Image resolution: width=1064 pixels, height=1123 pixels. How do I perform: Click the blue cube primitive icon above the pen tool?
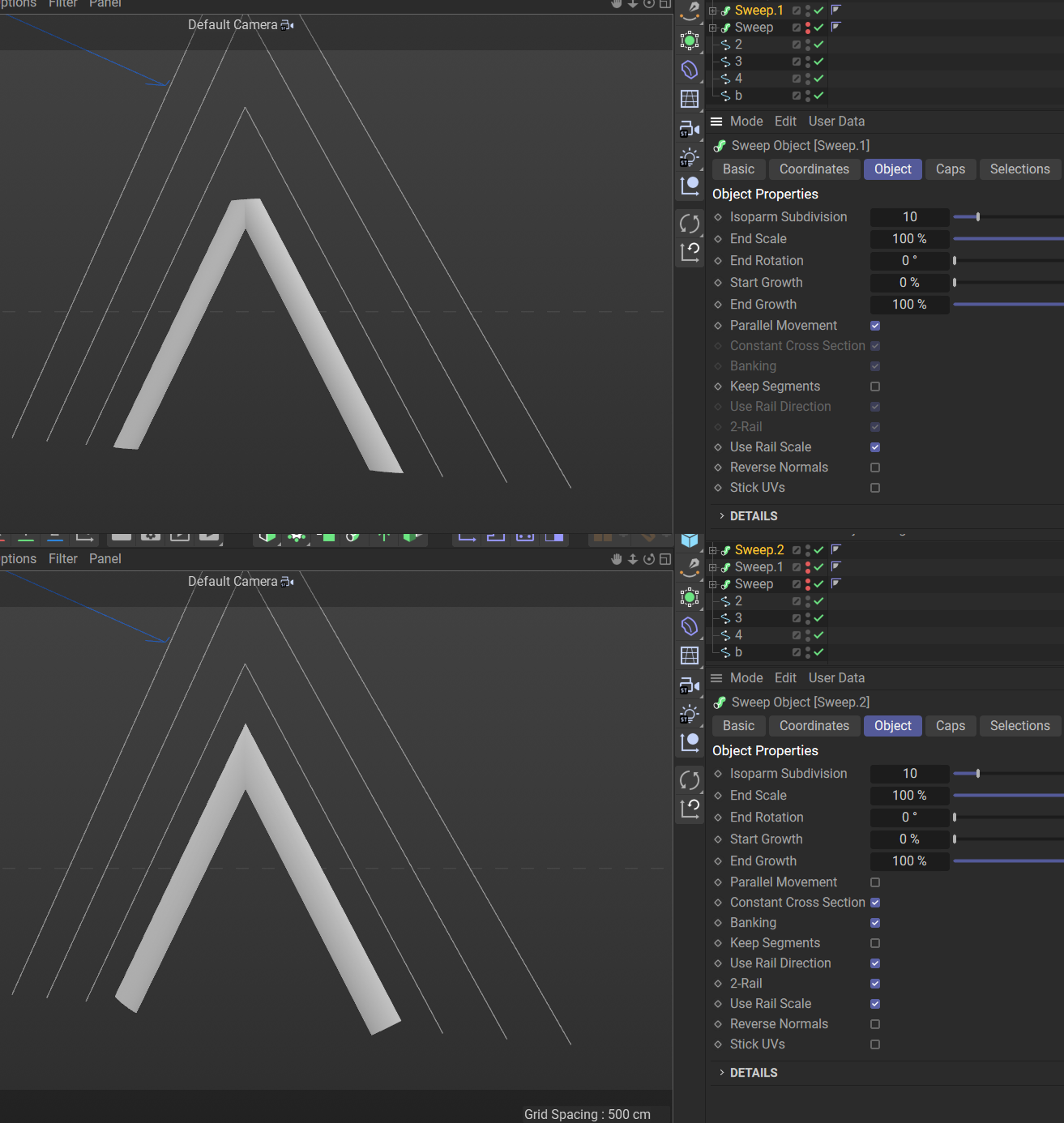pyautogui.click(x=690, y=540)
